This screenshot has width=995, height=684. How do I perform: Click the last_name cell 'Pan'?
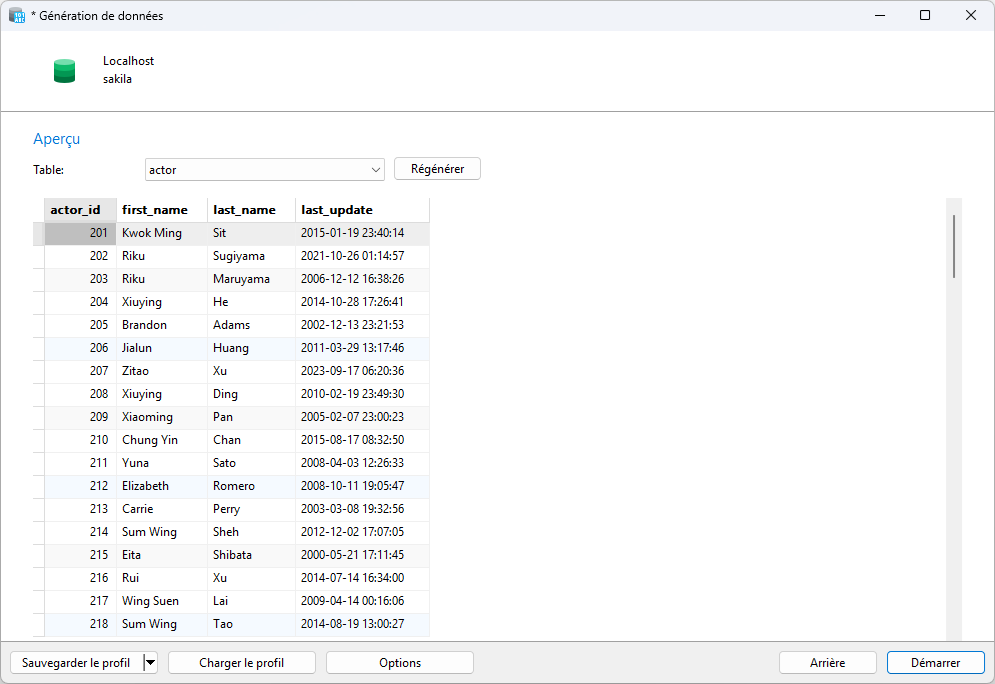point(251,417)
